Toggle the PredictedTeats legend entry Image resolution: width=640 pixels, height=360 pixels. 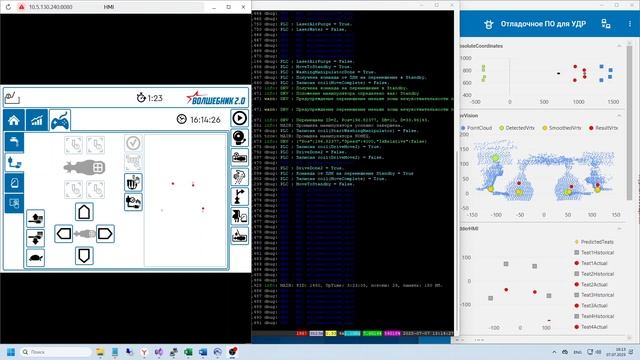594,242
